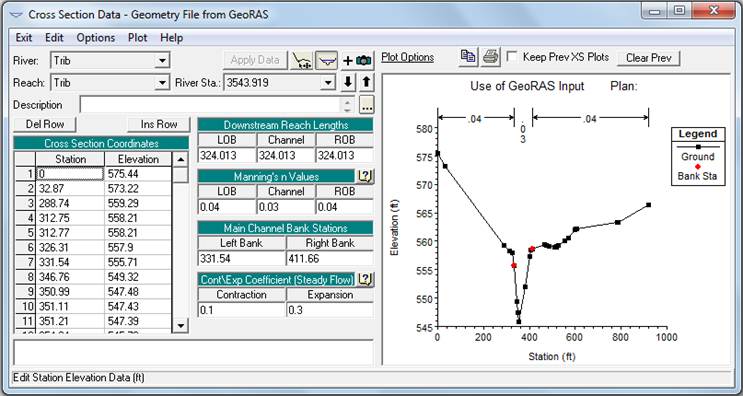Click the channel cross-section shape icon

point(326,61)
